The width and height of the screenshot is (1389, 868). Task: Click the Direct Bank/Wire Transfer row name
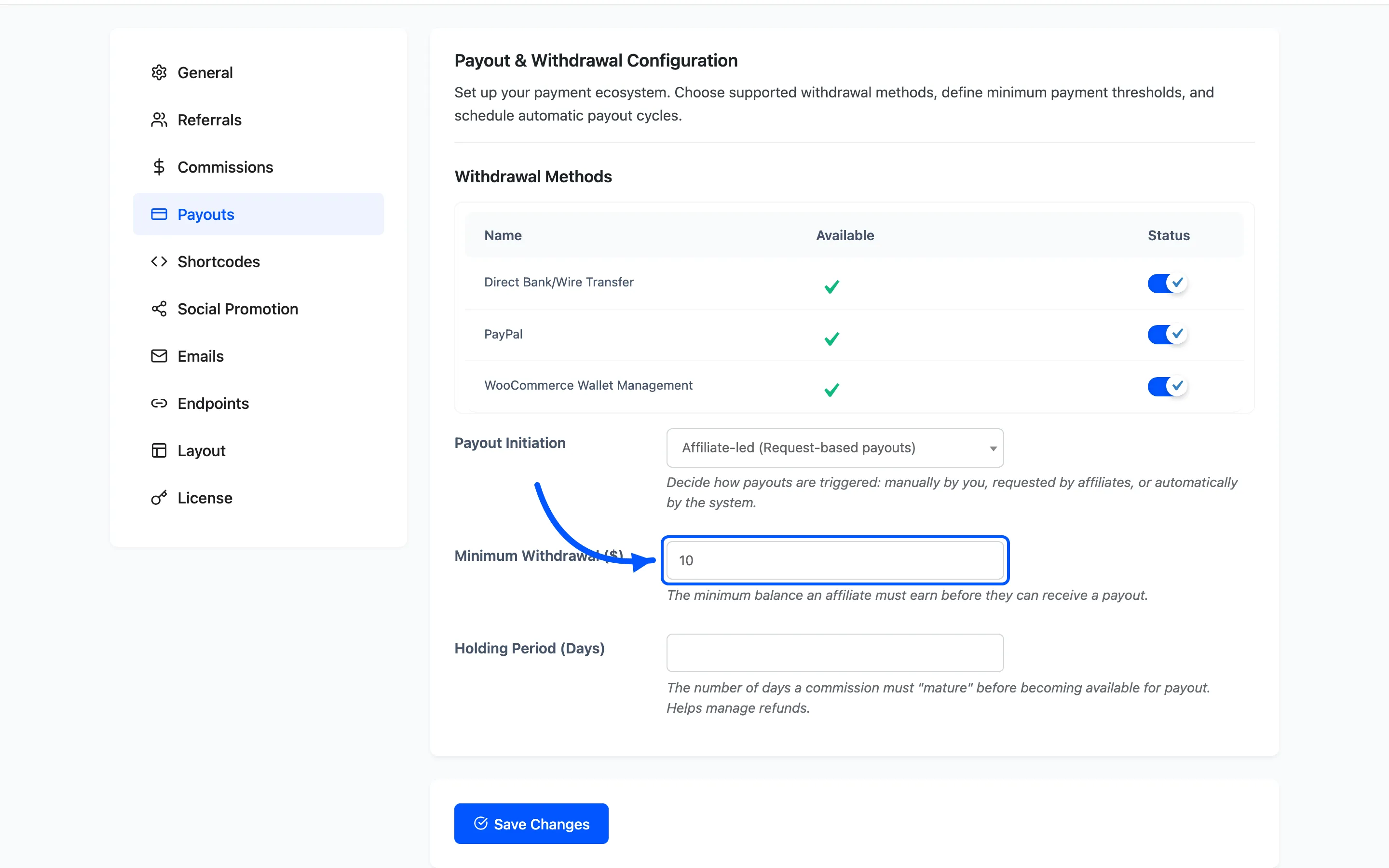[x=558, y=282]
